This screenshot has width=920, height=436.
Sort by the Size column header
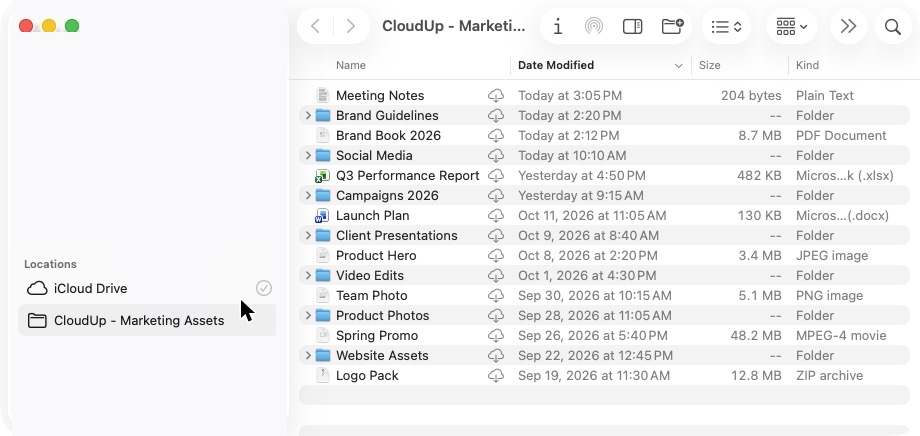pyautogui.click(x=709, y=65)
